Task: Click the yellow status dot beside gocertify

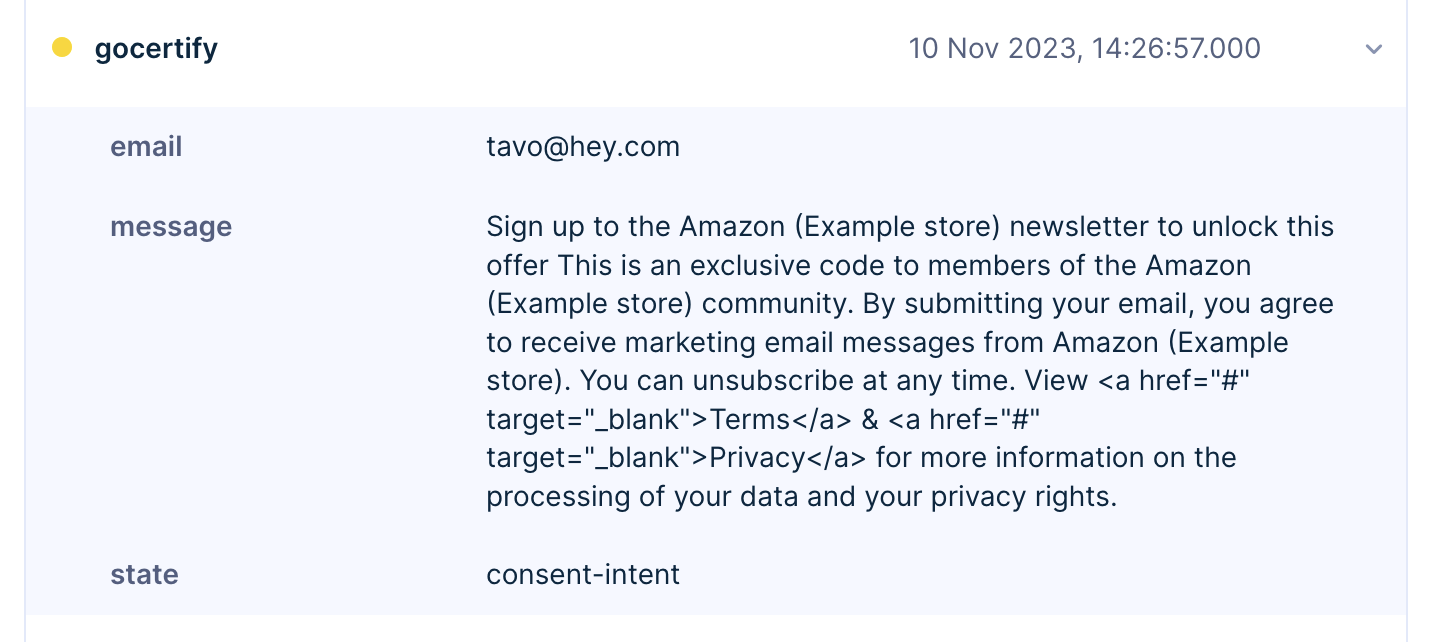Action: tap(62, 47)
